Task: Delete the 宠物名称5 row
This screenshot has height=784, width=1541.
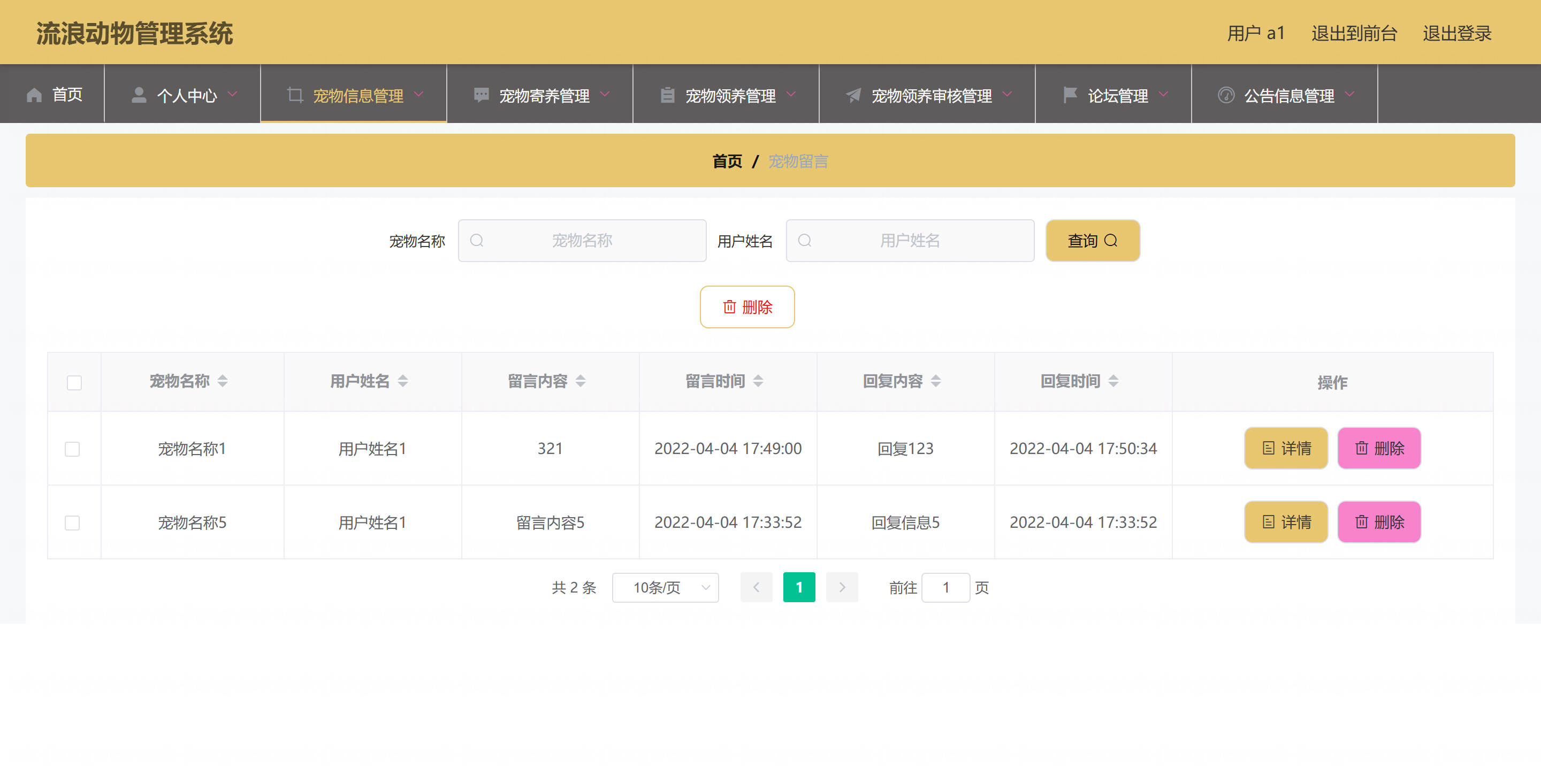Action: (x=1379, y=522)
